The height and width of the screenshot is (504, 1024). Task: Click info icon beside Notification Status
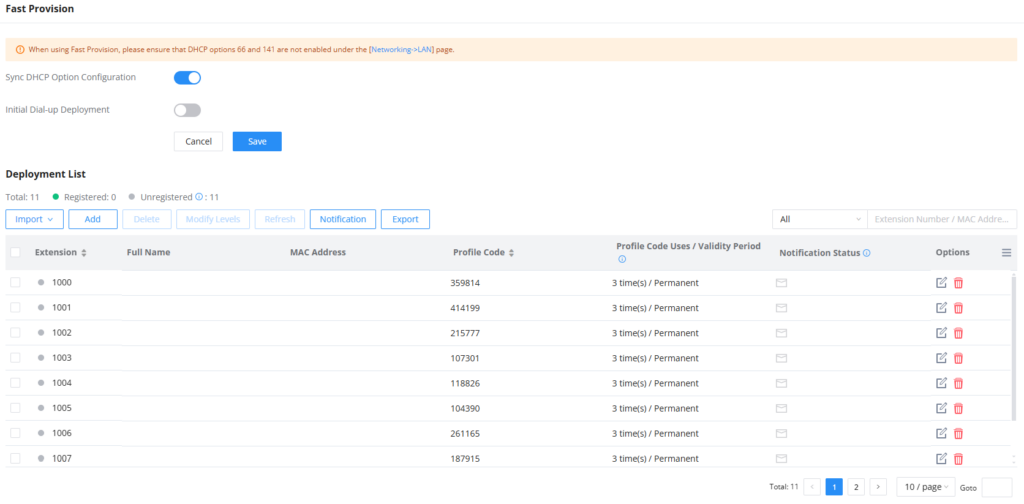tap(867, 253)
